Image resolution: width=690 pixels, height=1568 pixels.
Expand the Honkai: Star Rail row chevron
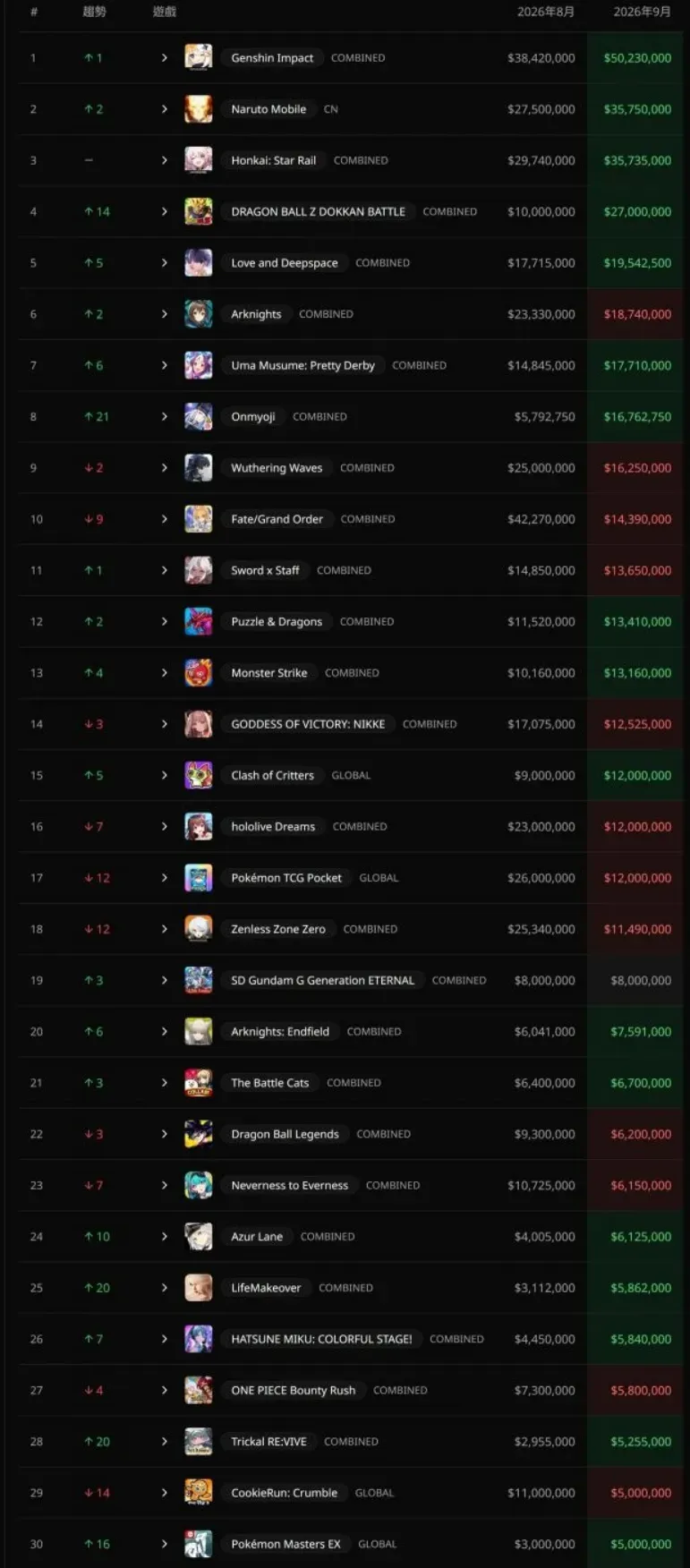pyautogui.click(x=165, y=160)
